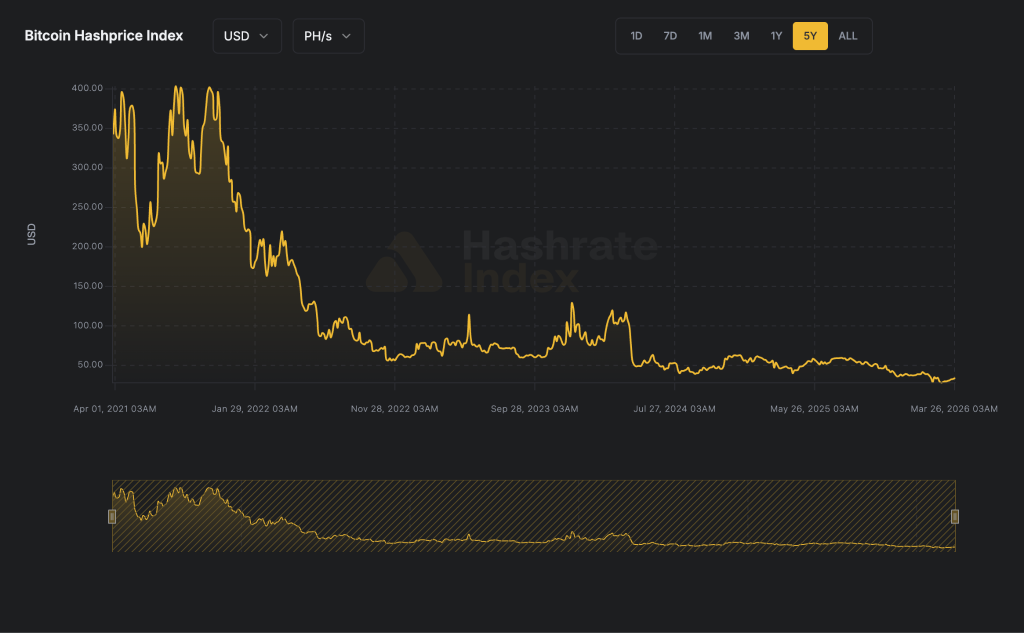Select the 1D time range
This screenshot has width=1024, height=633.
[636, 36]
